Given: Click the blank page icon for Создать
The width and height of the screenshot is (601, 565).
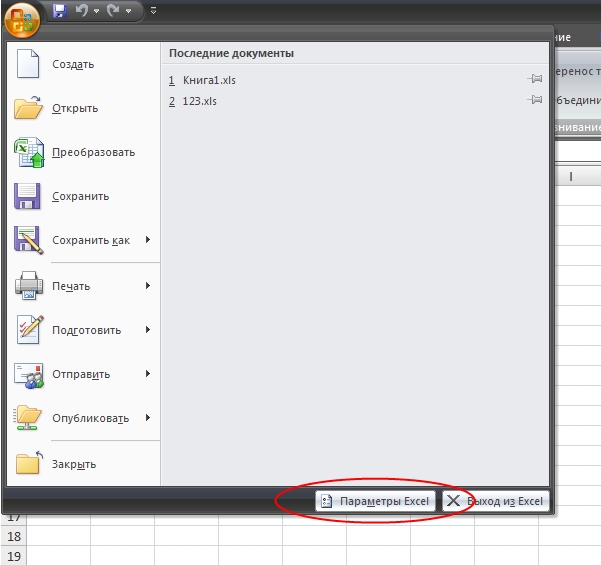Looking at the screenshot, I should pyautogui.click(x=28, y=64).
